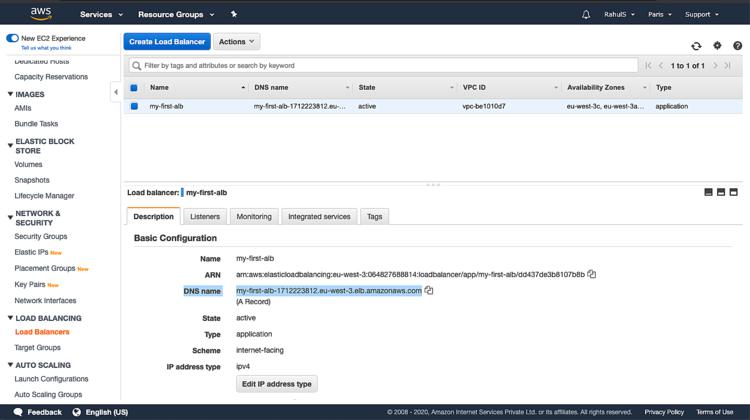The image size is (750, 420).
Task: Open the pin shortcuts icon in navbar
Action: point(234,15)
